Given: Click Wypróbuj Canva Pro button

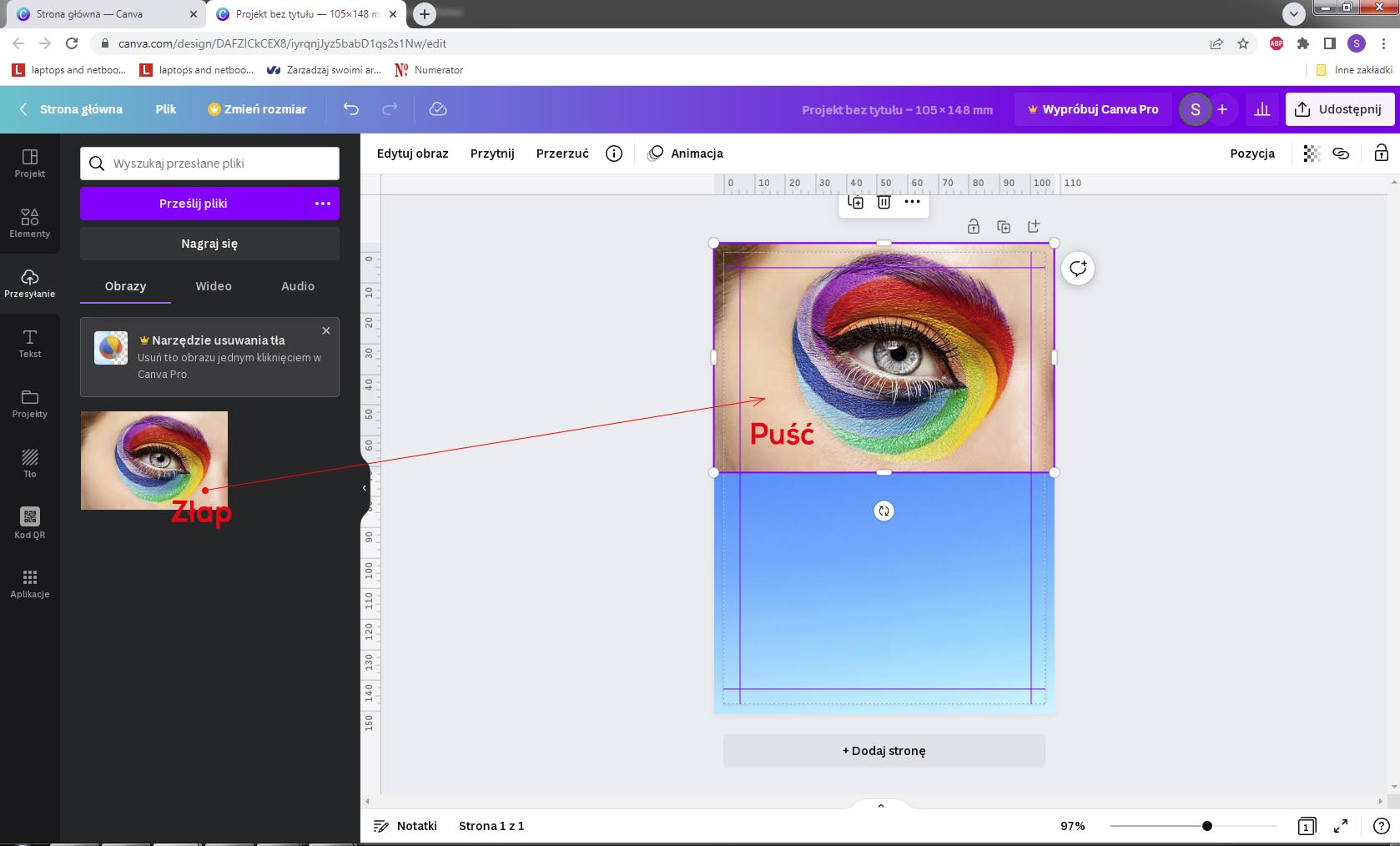Looking at the screenshot, I should point(1093,109).
